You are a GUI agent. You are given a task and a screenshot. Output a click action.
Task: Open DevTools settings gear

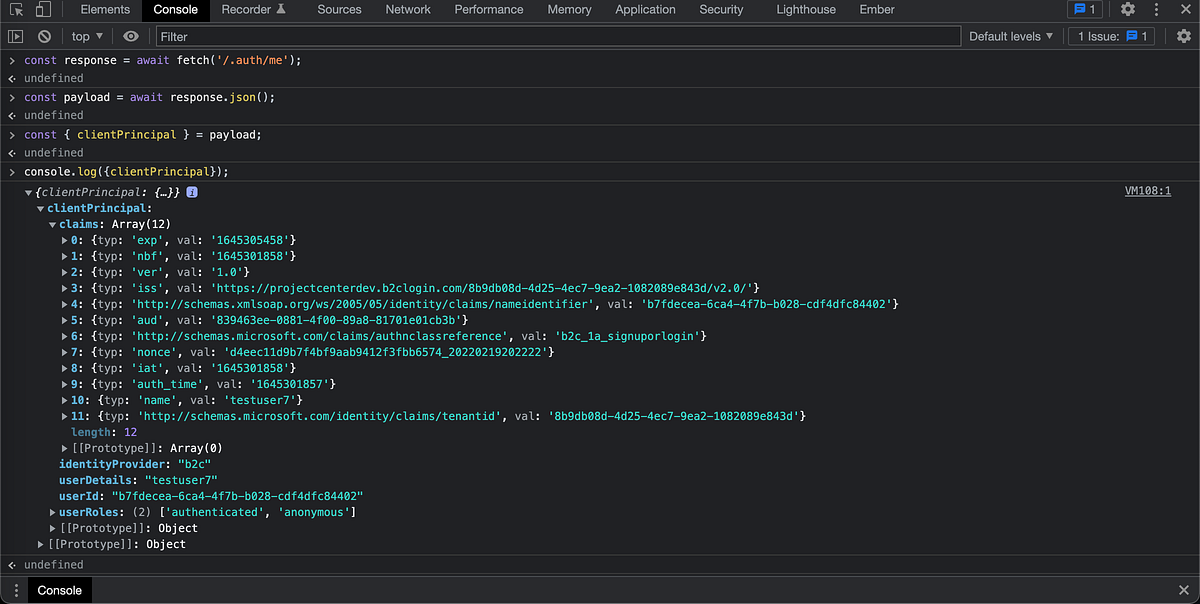[x=1128, y=9]
